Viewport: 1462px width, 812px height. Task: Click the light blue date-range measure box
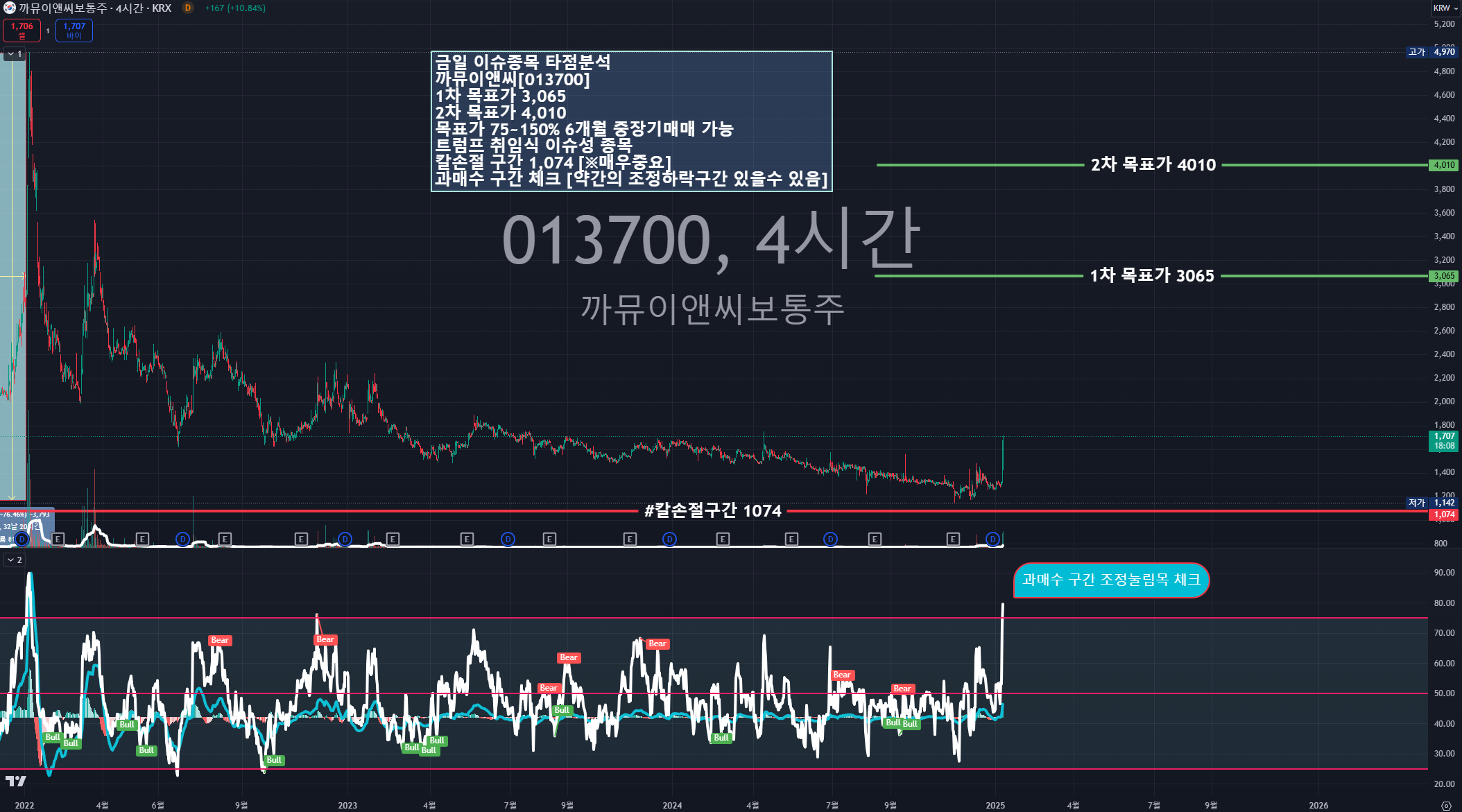pyautogui.click(x=13, y=277)
